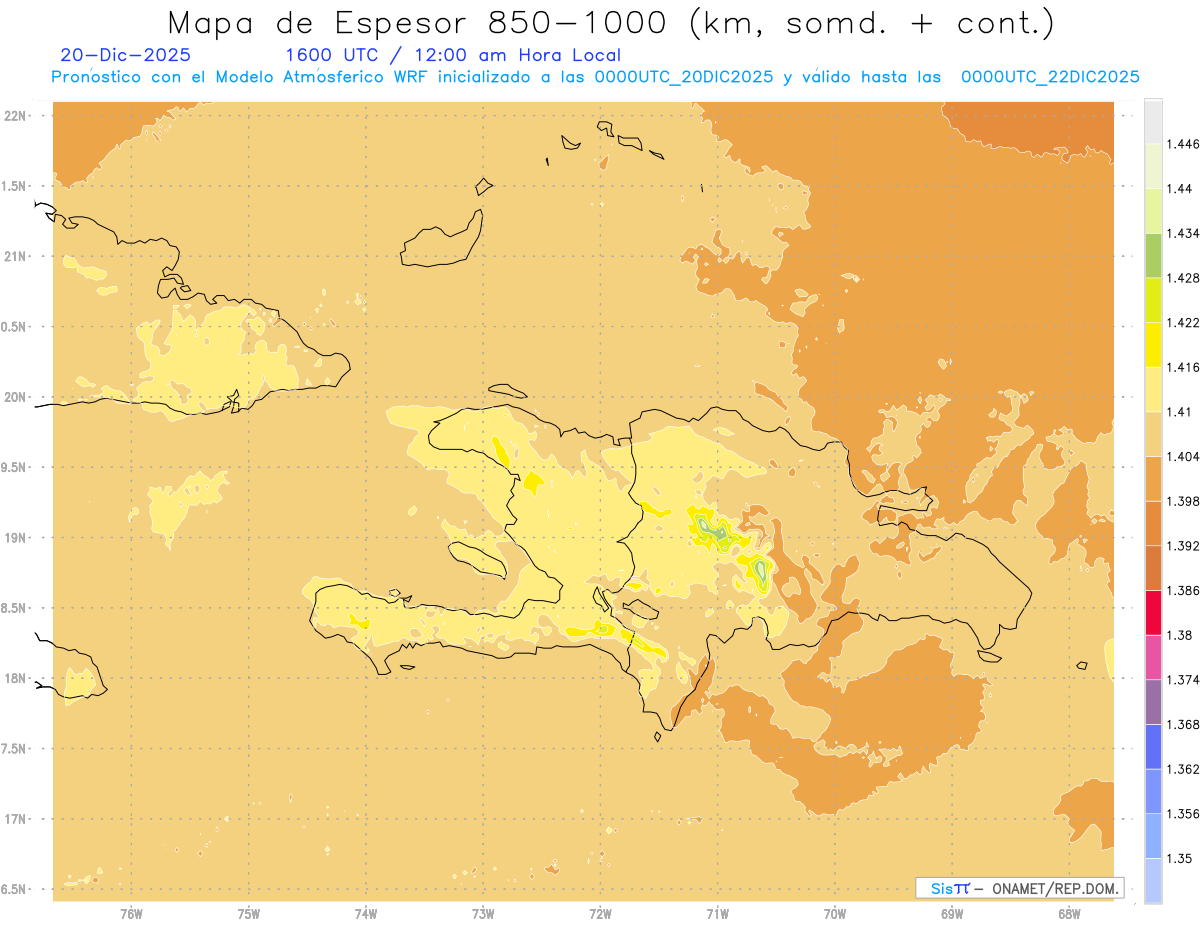This screenshot has height=927, width=1200.
Task: Click the "1.398" color bar value
Action: click(1181, 501)
